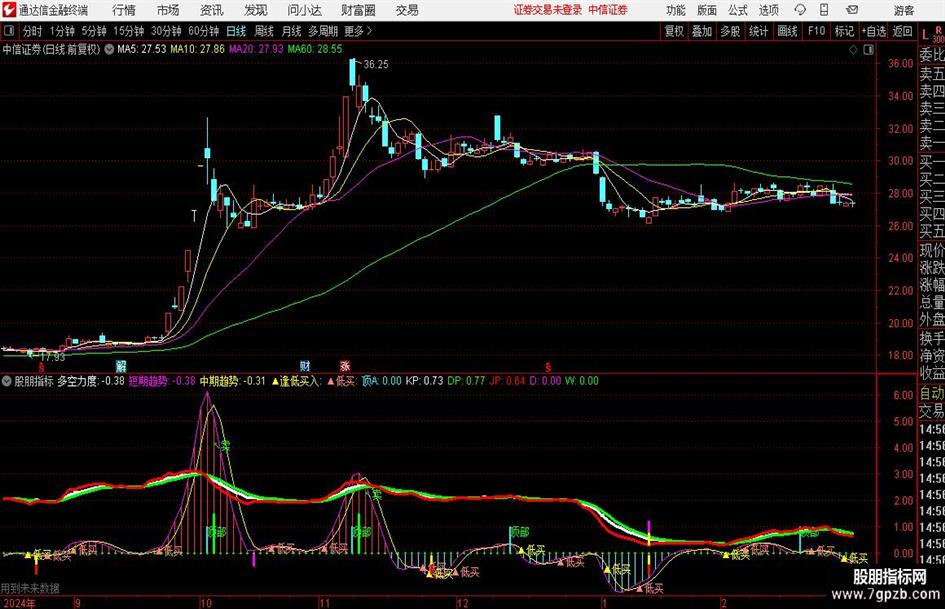Open the 发现 menu
Viewport: 945px width, 609px height.
tap(256, 10)
